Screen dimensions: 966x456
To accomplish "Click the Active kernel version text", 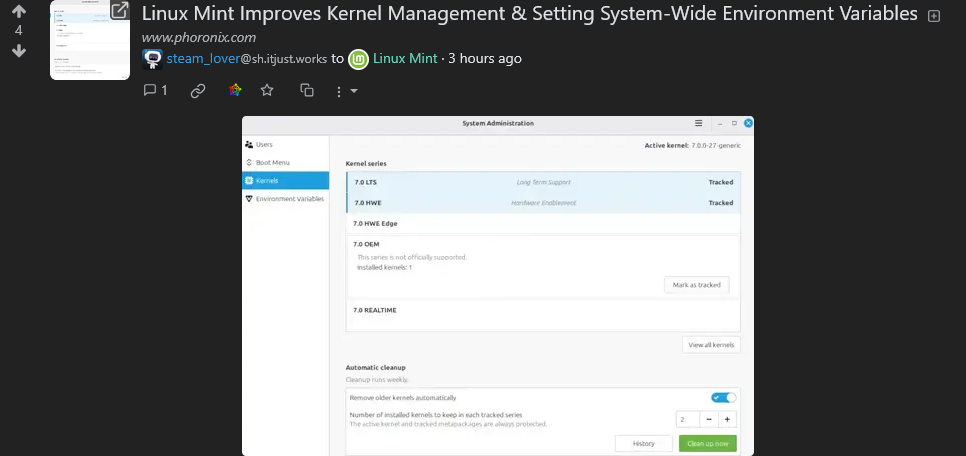I will [692, 146].
